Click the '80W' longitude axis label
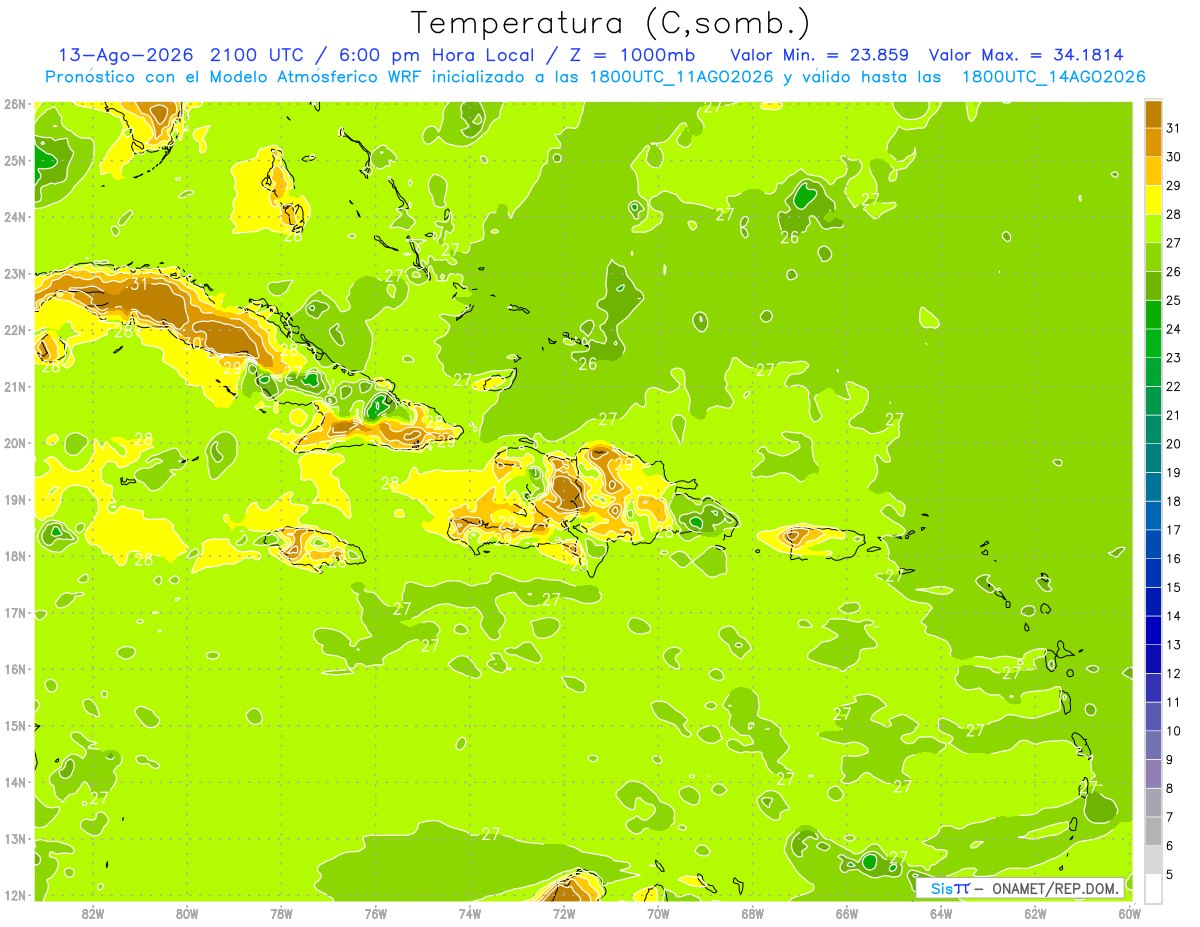Image resolution: width=1200 pixels, height=927 pixels. [187, 912]
